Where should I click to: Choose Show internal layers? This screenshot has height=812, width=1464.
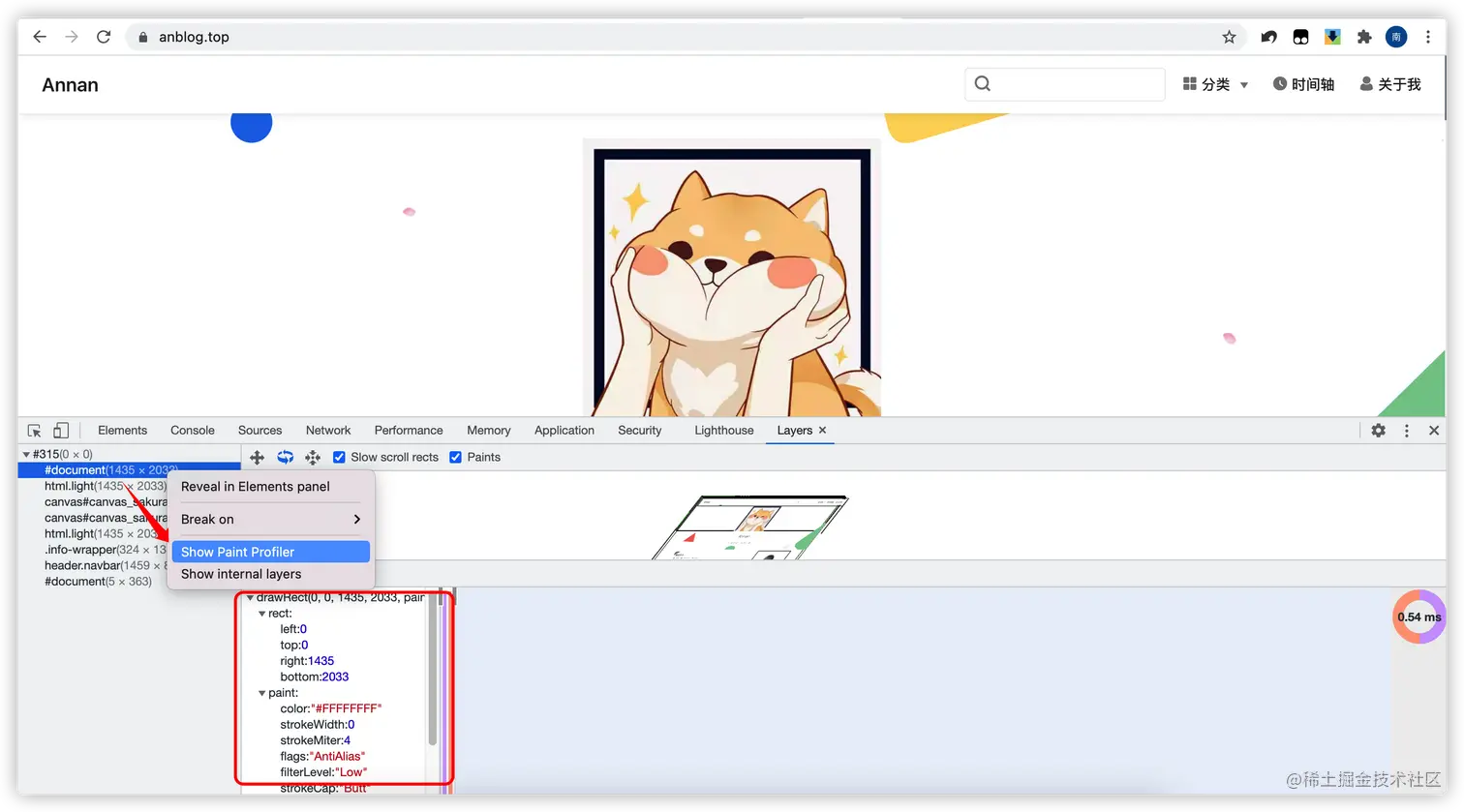270,574
